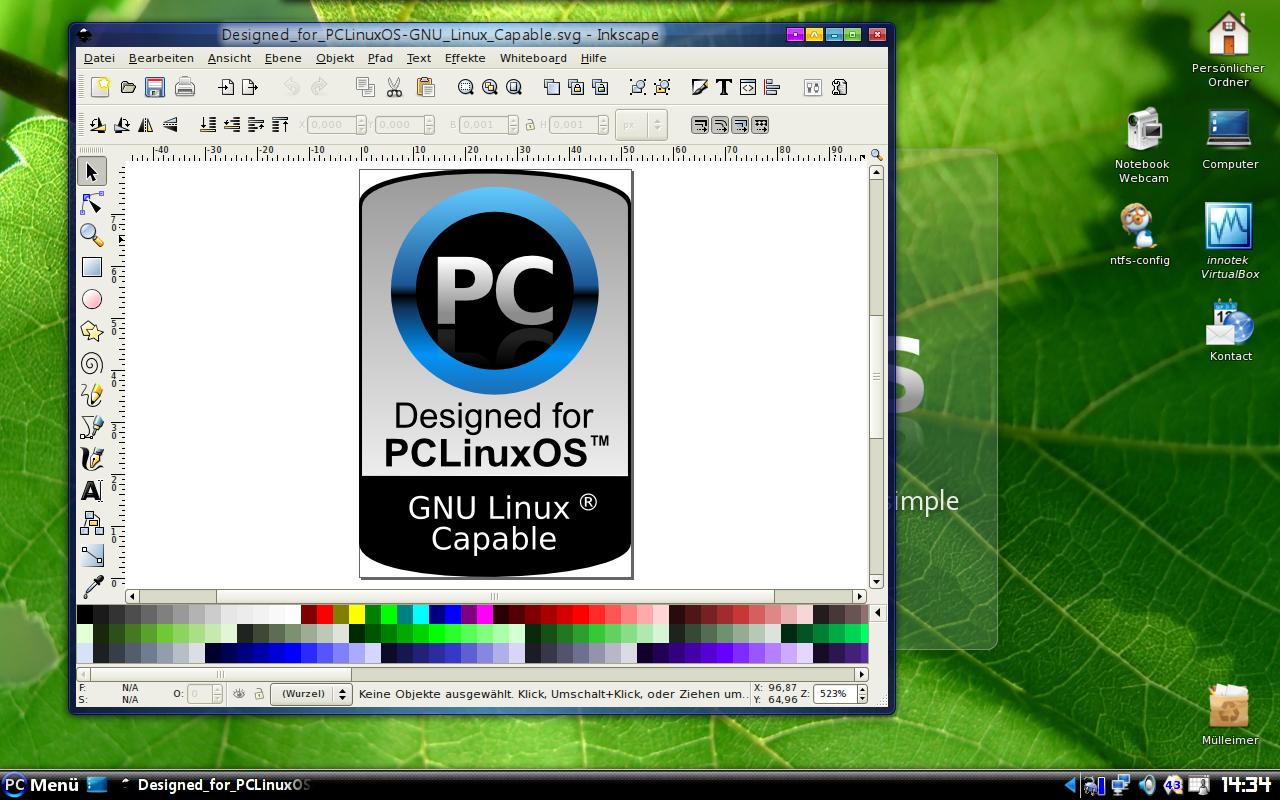Viewport: 1280px width, 800px height.
Task: Toggle layer lock in status bar
Action: coord(258,693)
